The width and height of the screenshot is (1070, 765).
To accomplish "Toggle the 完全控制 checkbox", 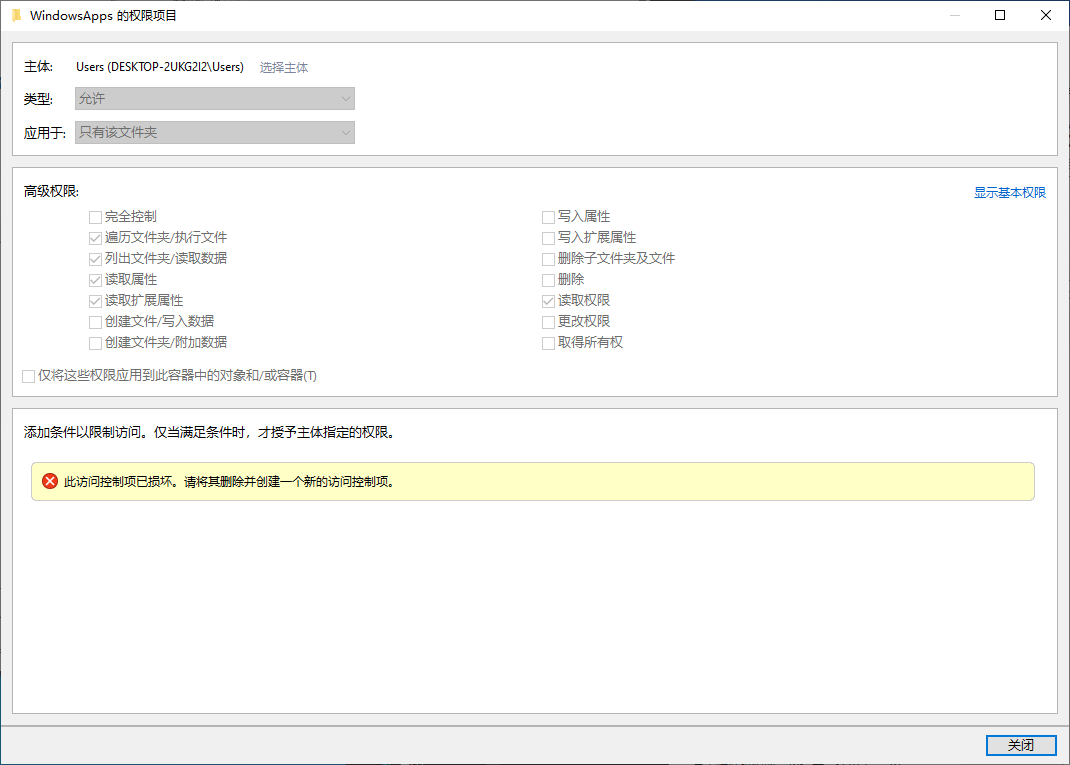I will point(96,217).
